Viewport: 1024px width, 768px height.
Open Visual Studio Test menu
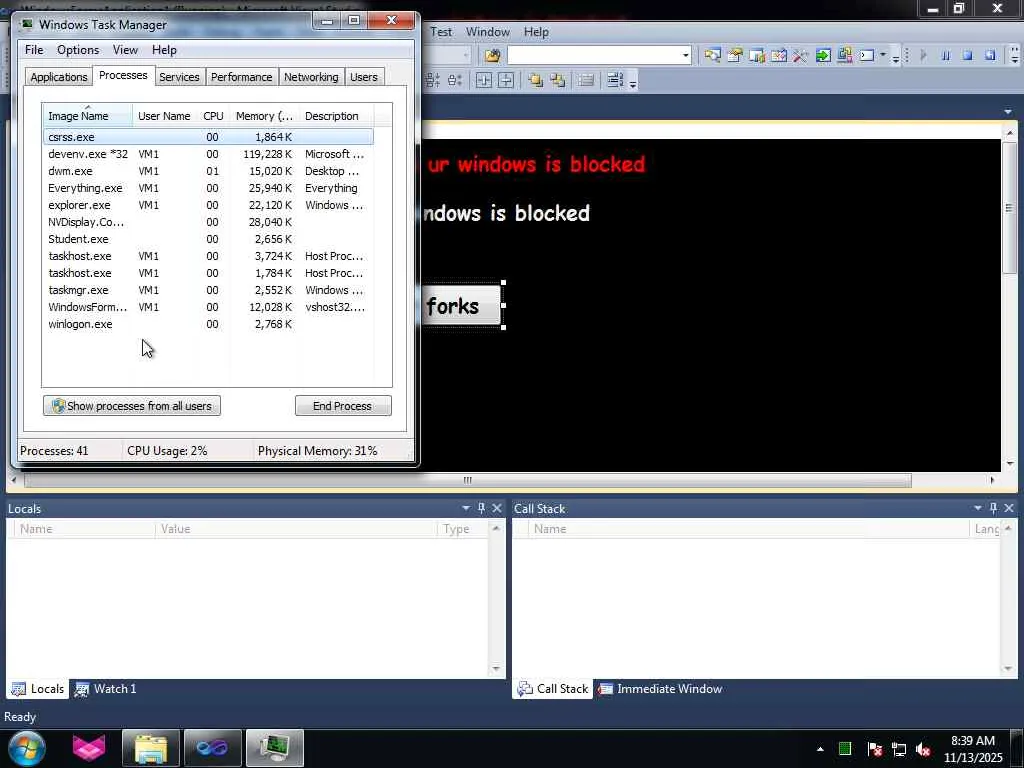coord(441,31)
